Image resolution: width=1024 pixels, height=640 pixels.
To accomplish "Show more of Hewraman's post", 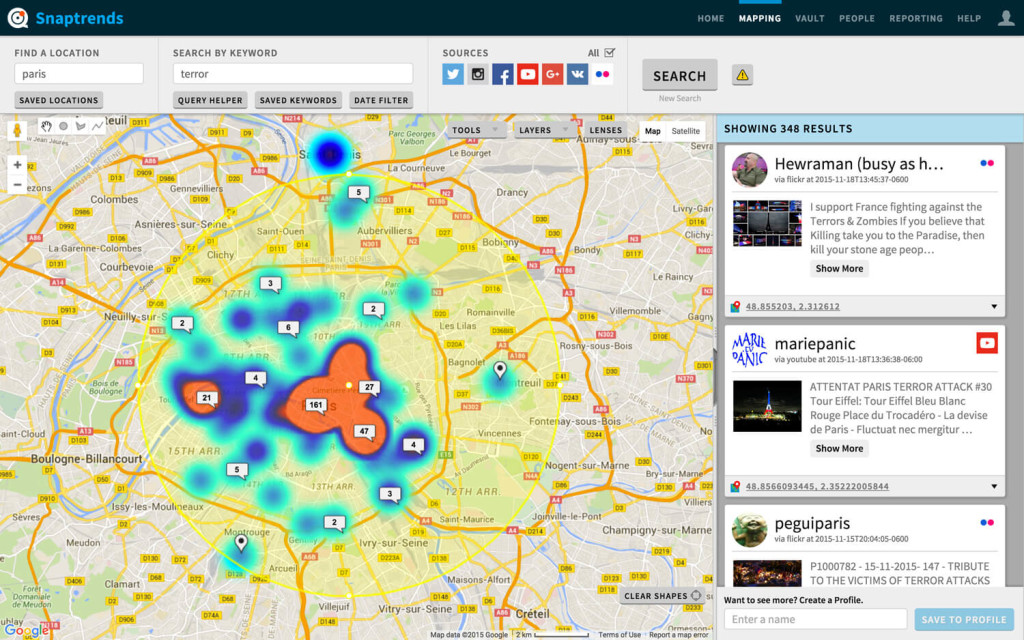I will (x=839, y=268).
